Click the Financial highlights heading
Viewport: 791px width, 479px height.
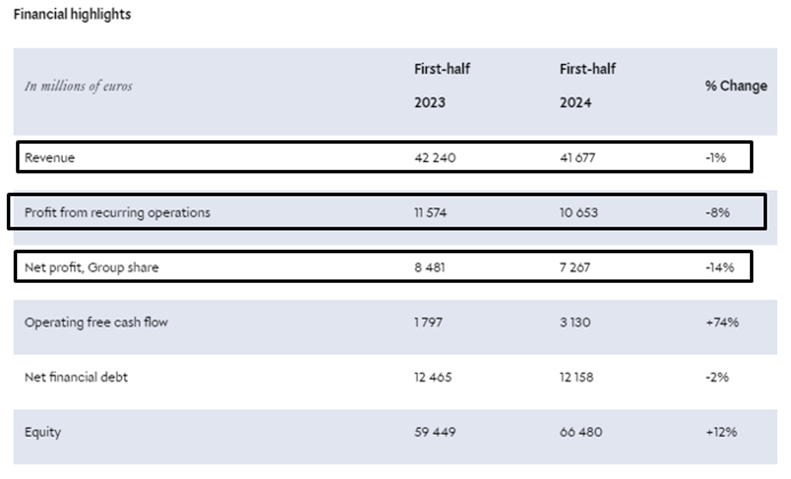72,15
